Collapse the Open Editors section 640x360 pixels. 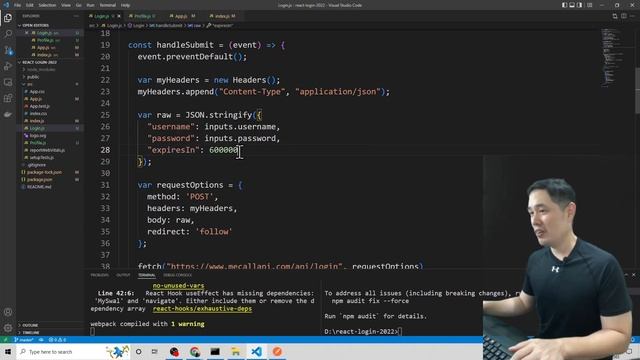(35, 25)
